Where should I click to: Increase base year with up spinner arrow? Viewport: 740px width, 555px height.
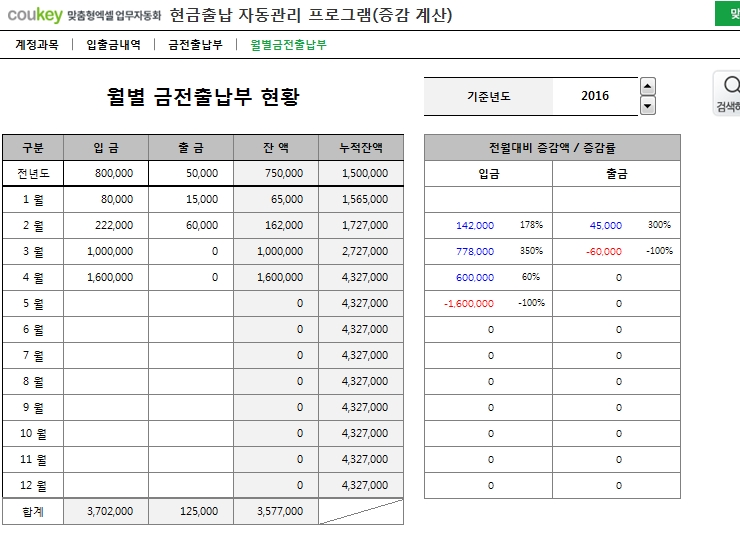[648, 87]
